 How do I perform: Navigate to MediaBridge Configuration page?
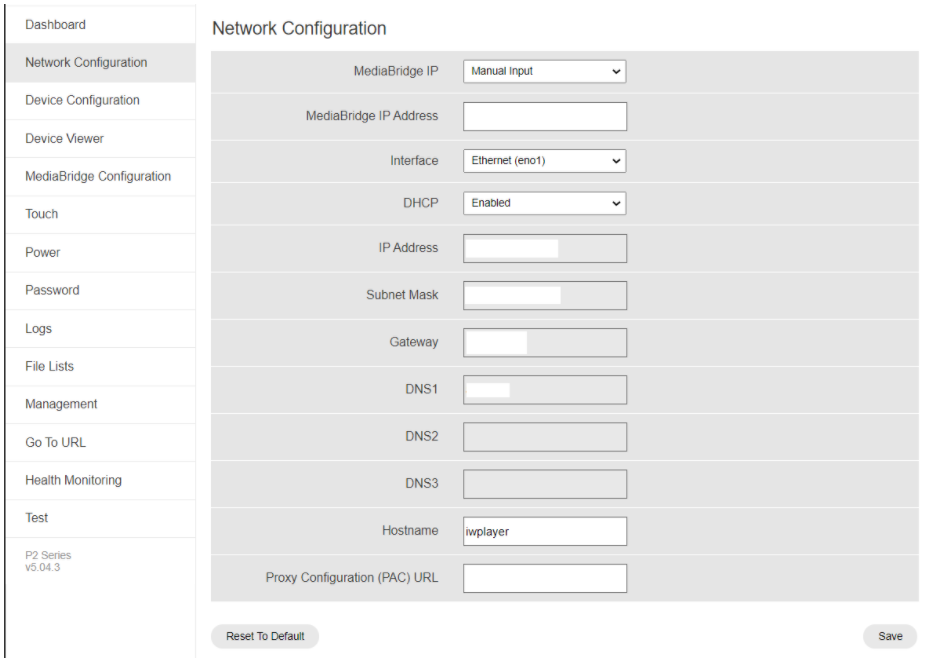(x=101, y=176)
